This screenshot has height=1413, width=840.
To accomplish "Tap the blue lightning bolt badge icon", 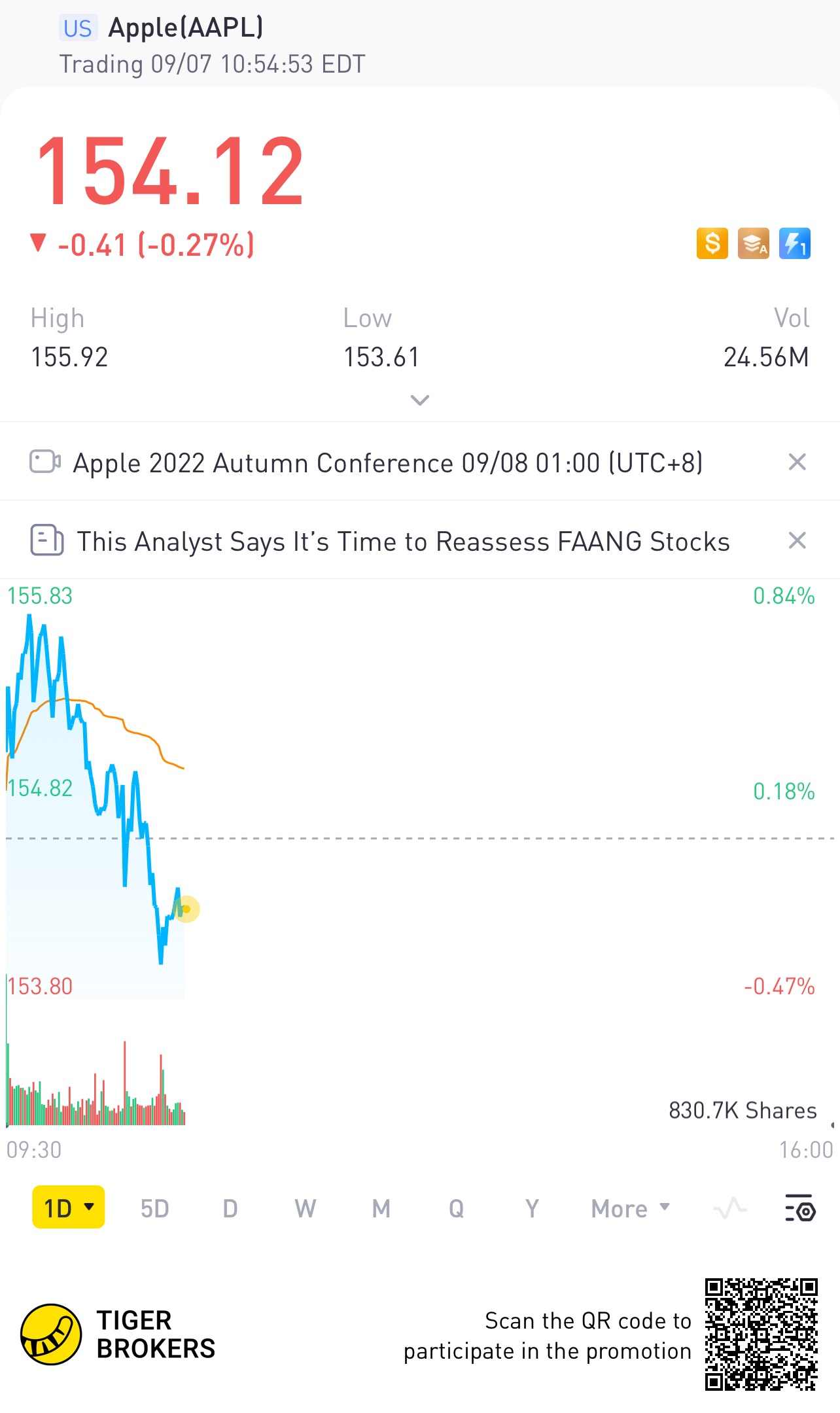I will pos(794,244).
